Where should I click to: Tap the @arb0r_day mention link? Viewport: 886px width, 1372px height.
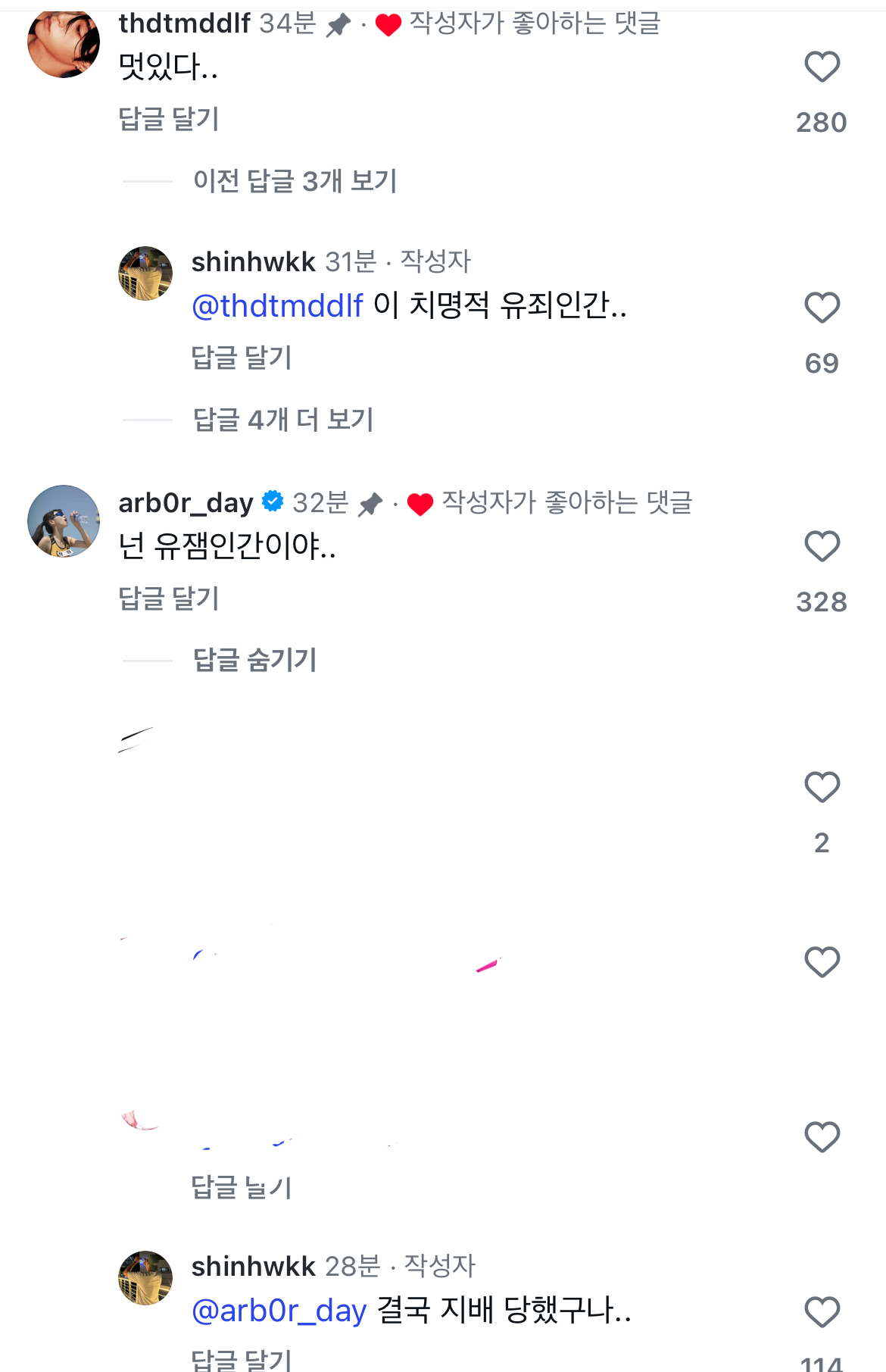(x=279, y=1311)
